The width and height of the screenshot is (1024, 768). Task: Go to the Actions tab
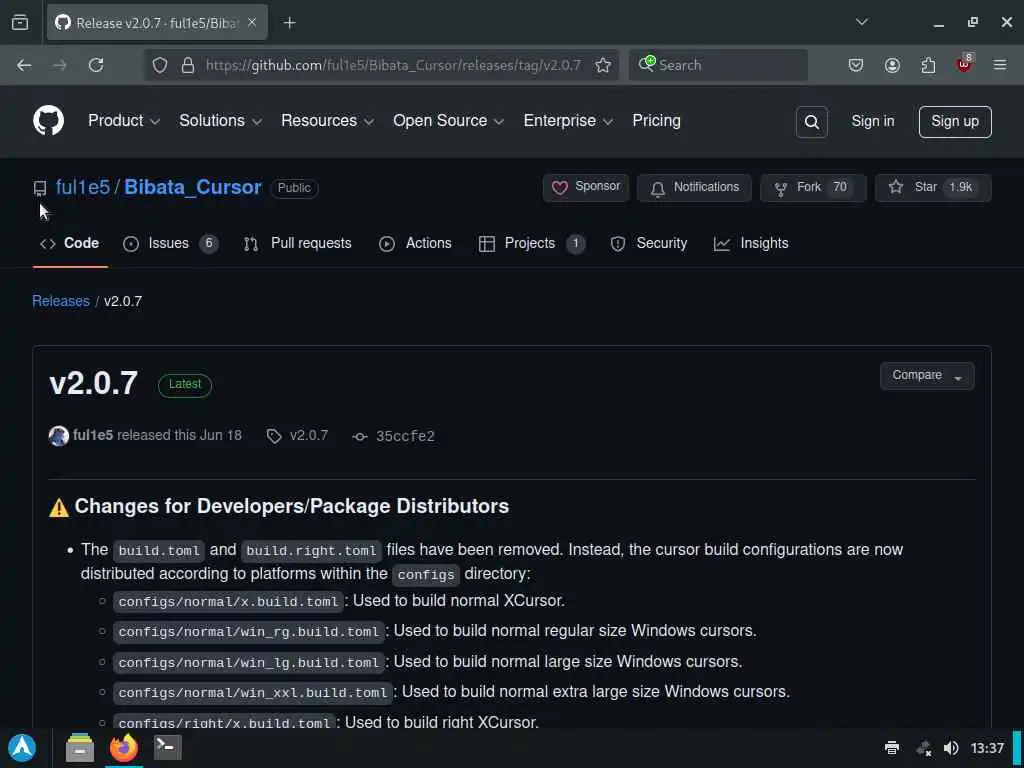tap(415, 244)
